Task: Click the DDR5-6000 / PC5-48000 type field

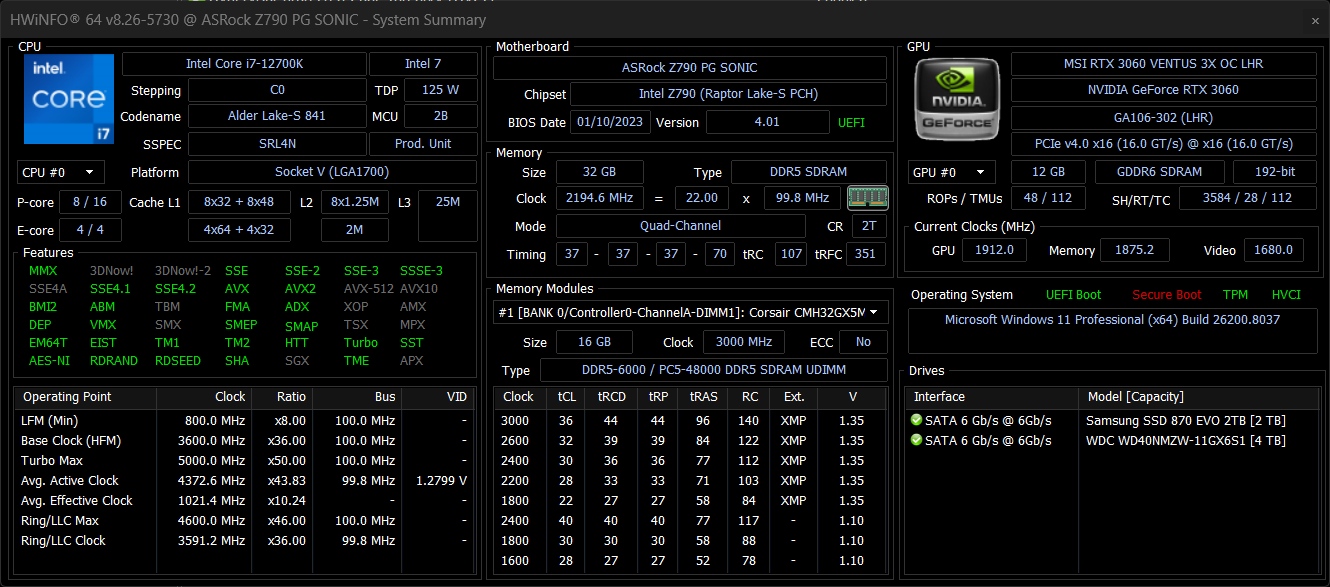Action: [713, 370]
